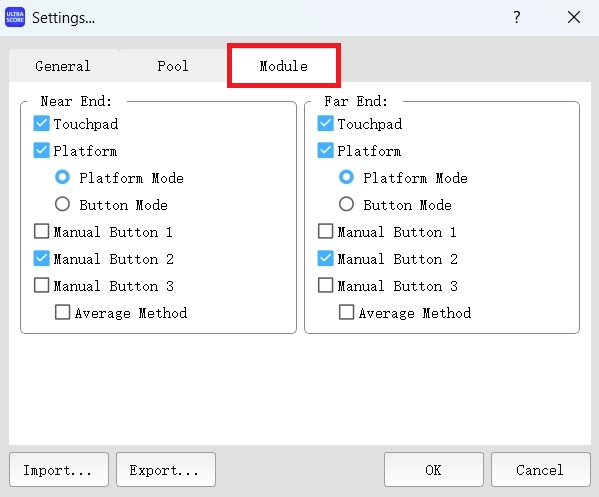Disable Near End Manual Button 2
Image resolution: width=599 pixels, height=497 pixels.
click(x=42, y=258)
